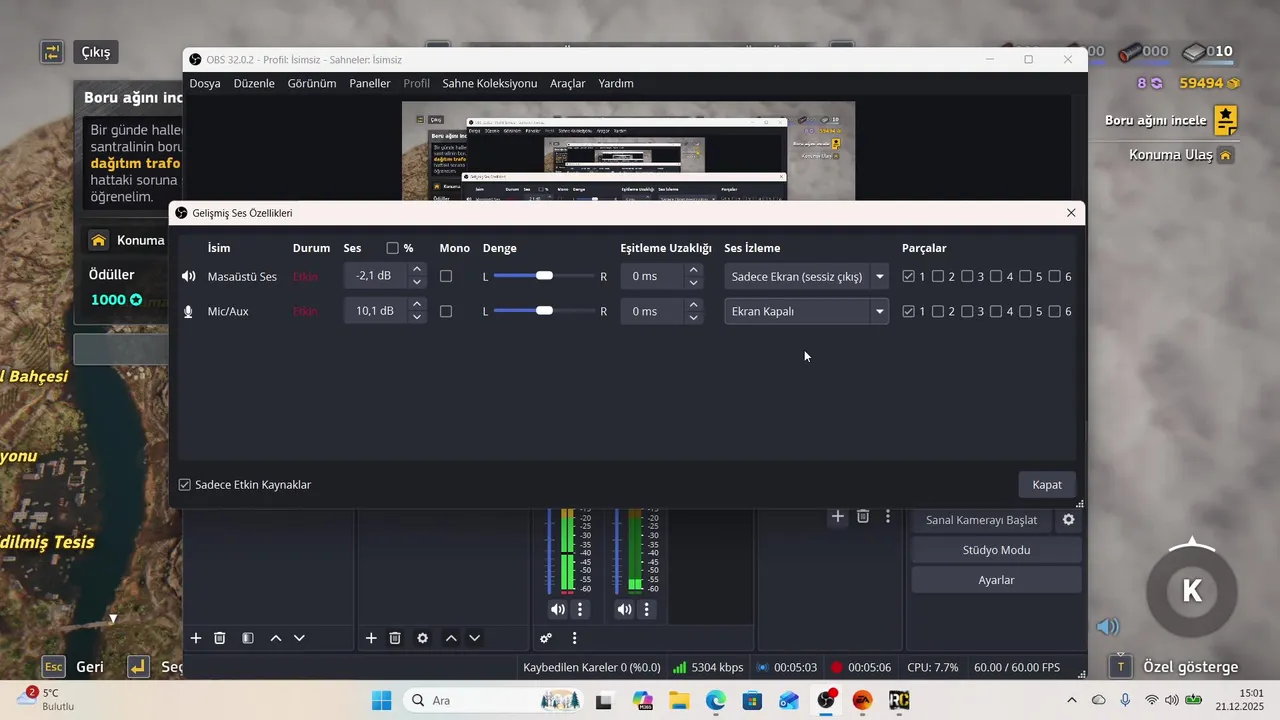Uncheck track 1 for Masaüstü Ses

(x=908, y=276)
